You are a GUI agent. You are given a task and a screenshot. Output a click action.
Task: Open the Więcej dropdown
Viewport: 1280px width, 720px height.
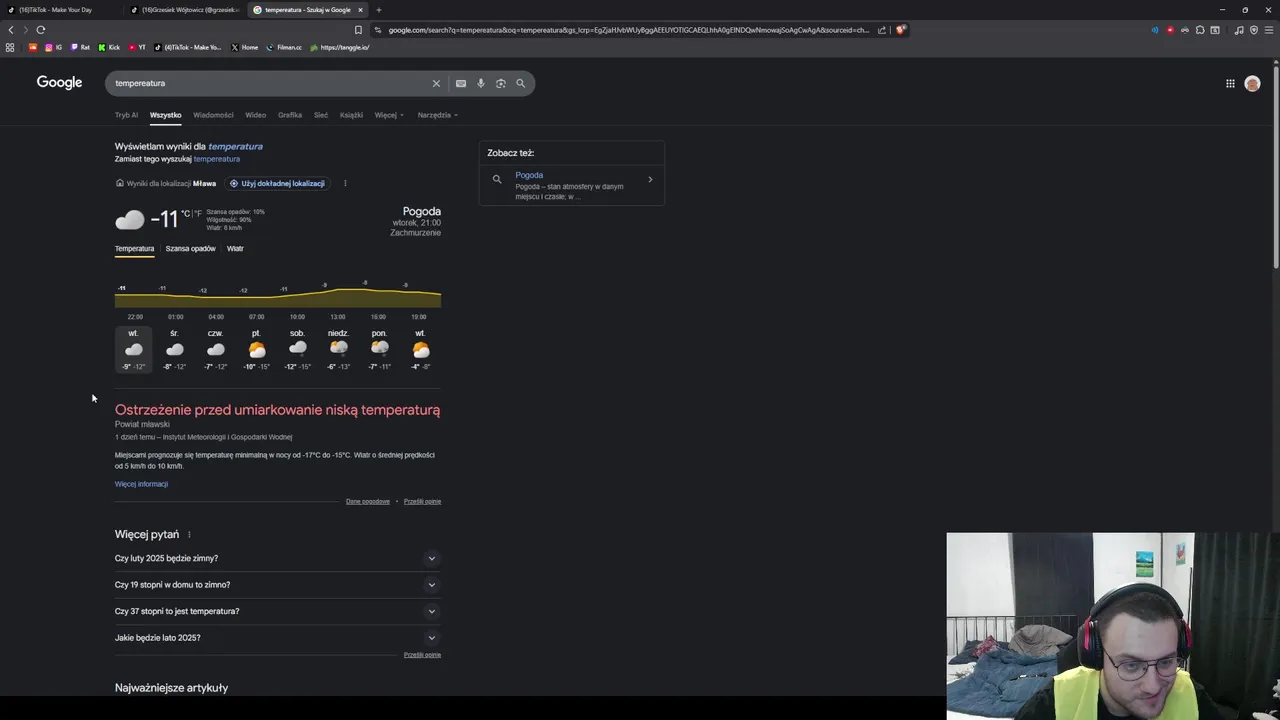coord(389,115)
